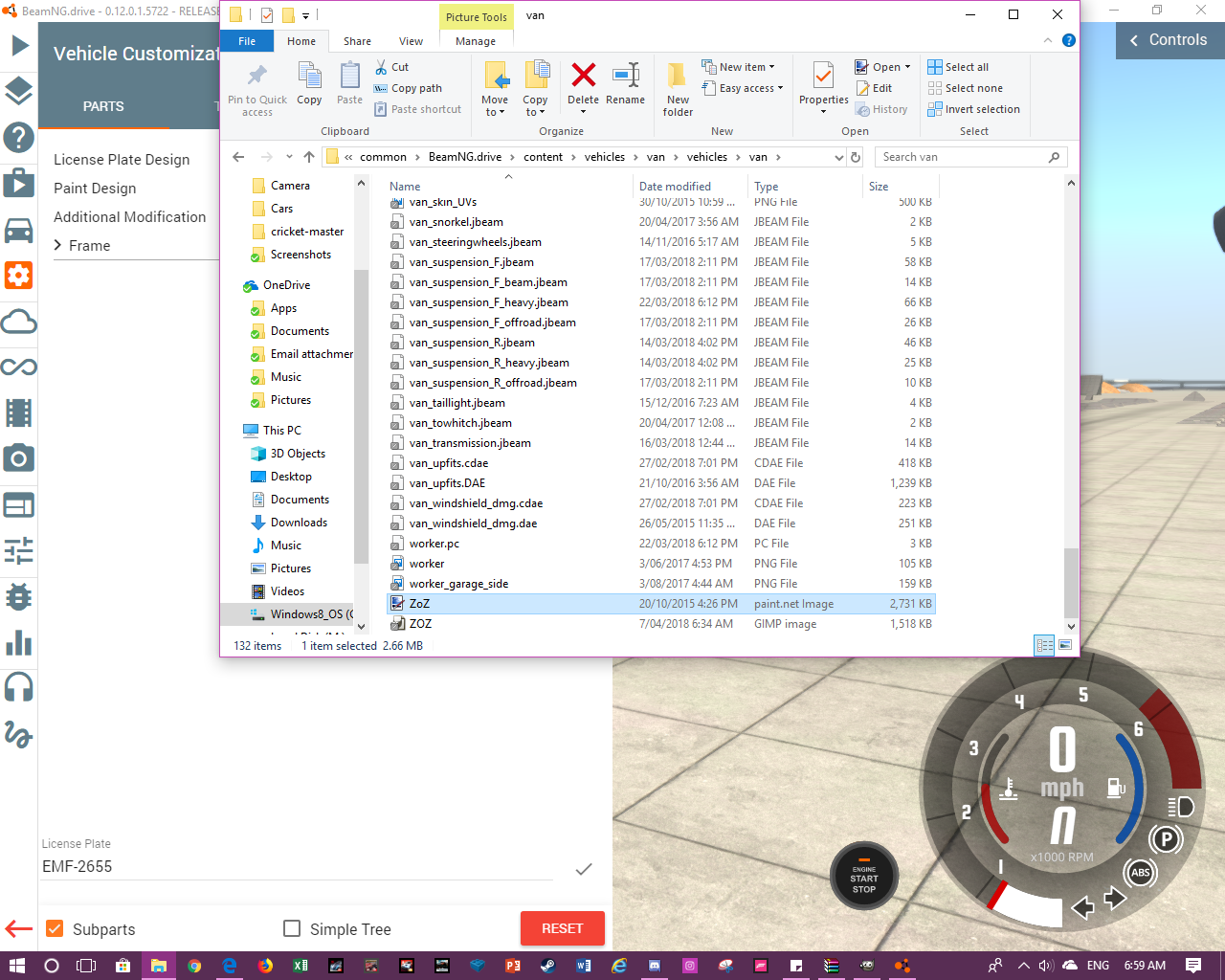Open Steam from the taskbar
The image size is (1225, 980).
[x=547, y=966]
